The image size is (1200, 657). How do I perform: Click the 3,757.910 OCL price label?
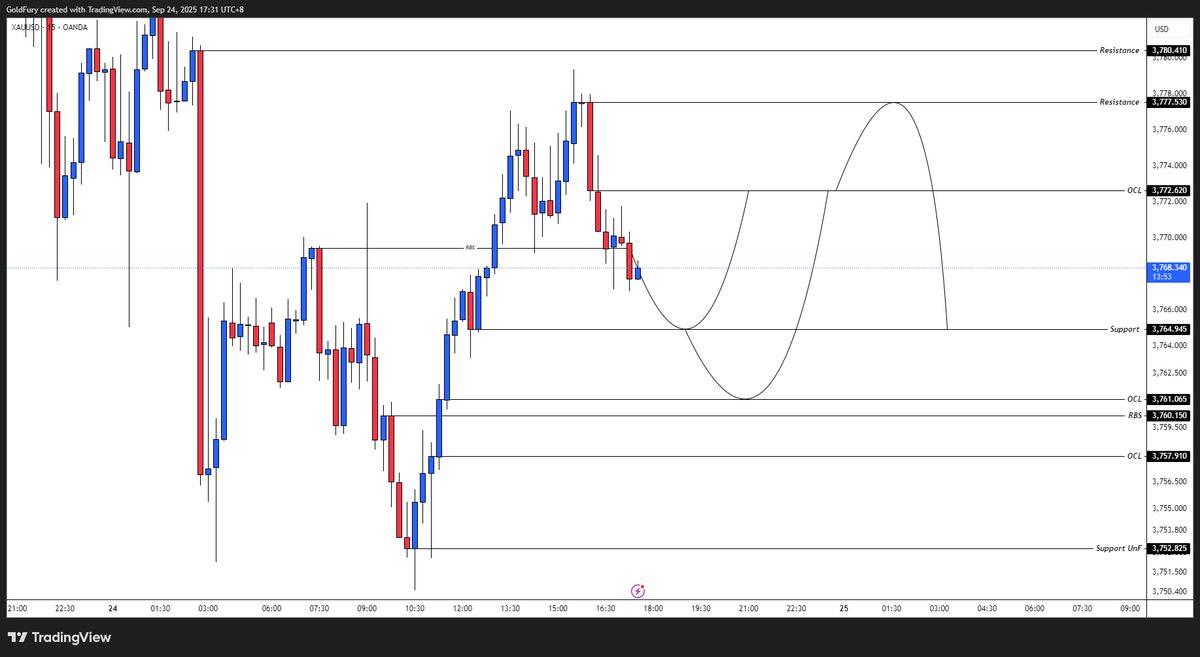tap(1168, 456)
